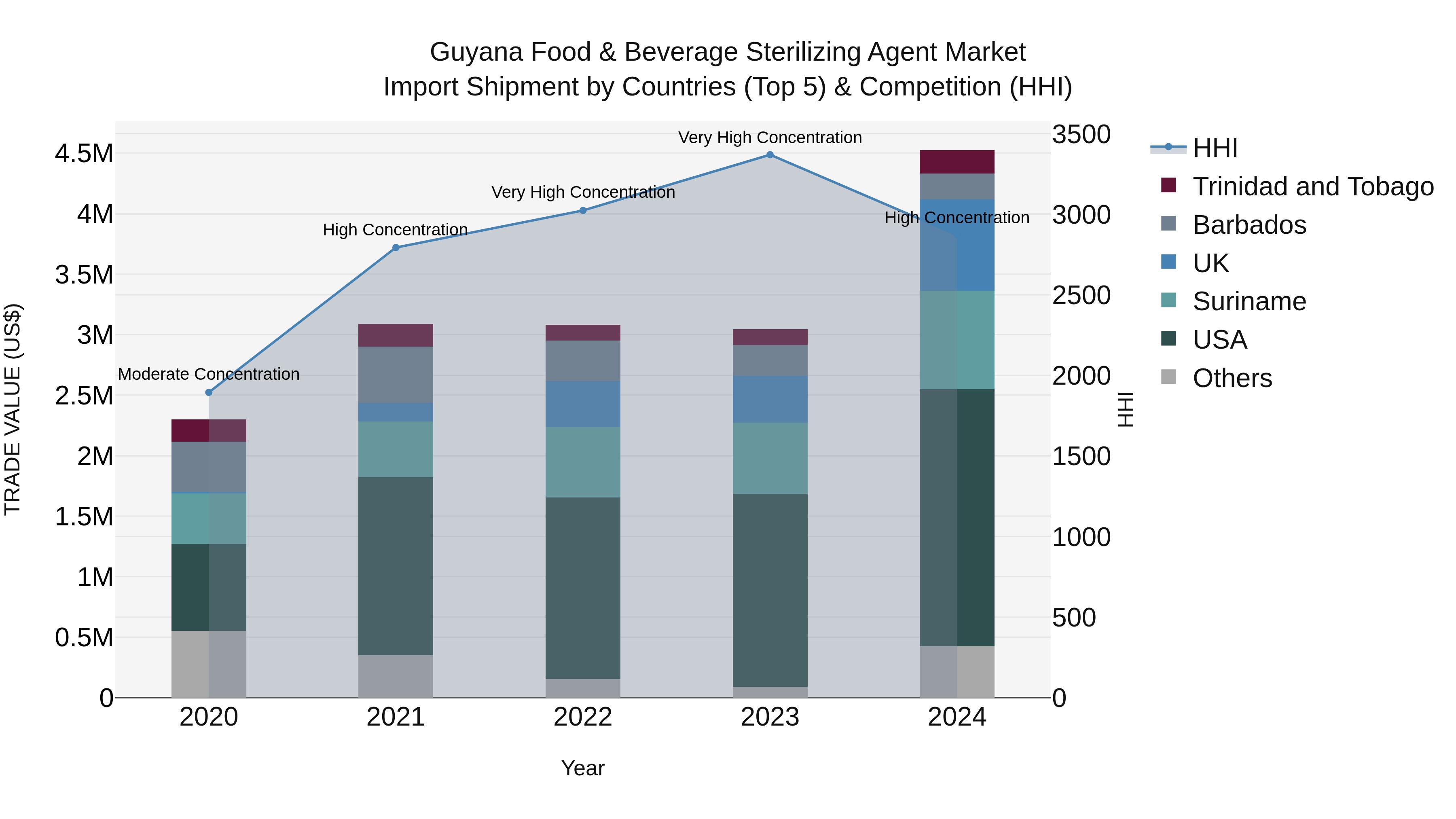Click the 2021 x-axis label

(x=396, y=717)
